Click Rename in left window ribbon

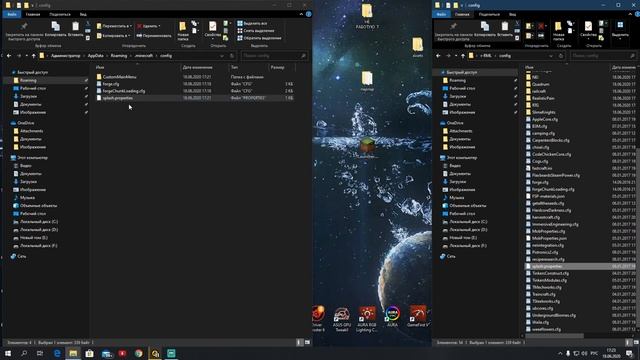click(154, 36)
